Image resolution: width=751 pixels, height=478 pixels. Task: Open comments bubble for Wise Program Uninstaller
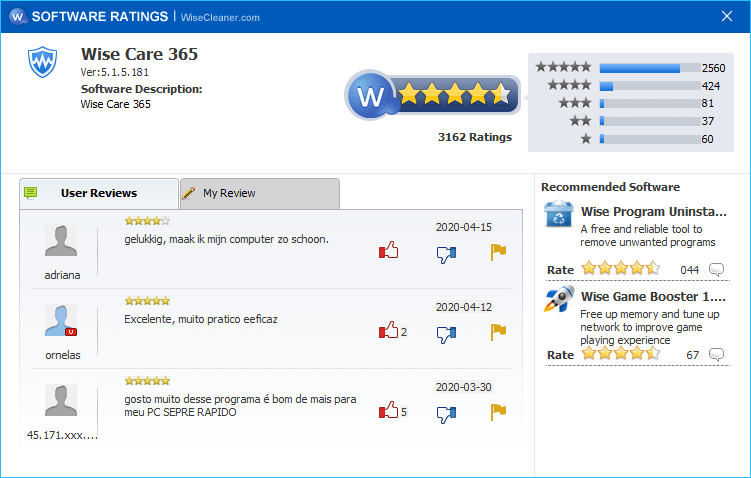click(x=717, y=270)
